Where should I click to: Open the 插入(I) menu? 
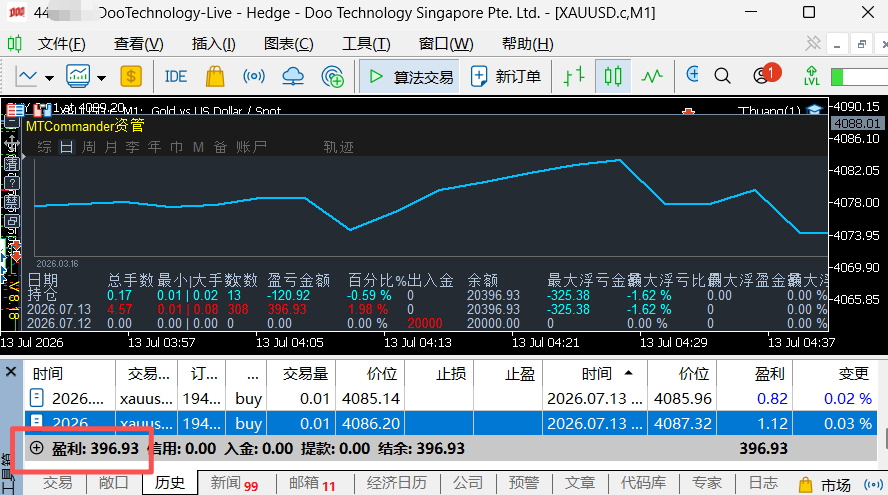(214, 44)
